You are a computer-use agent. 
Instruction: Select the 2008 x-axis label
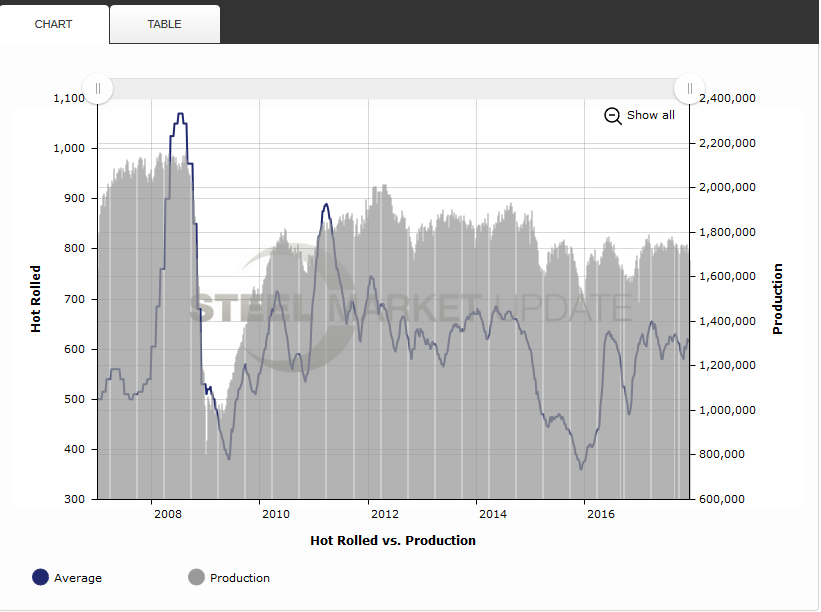(167, 515)
